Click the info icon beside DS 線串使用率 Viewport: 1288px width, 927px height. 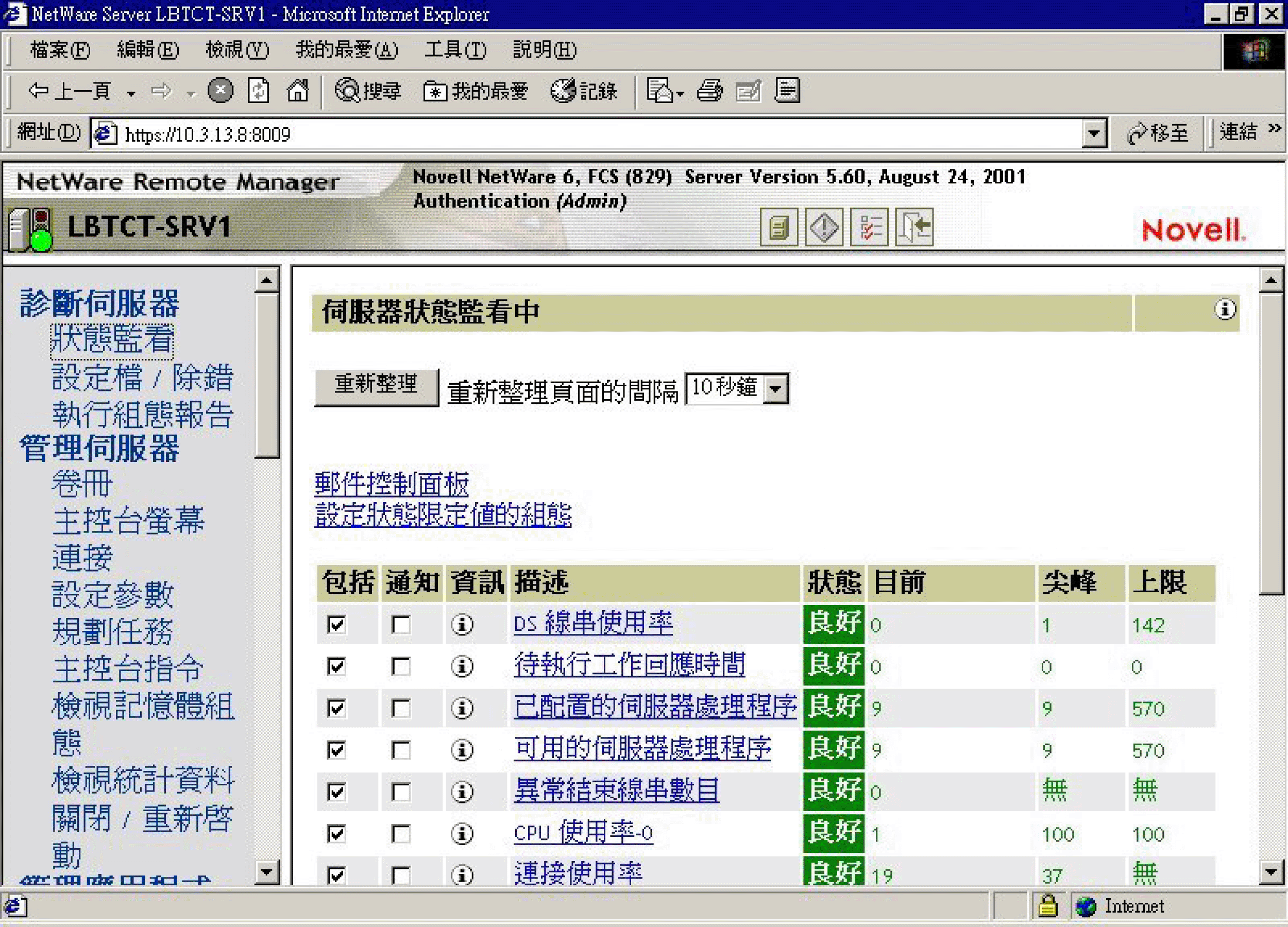tap(463, 625)
